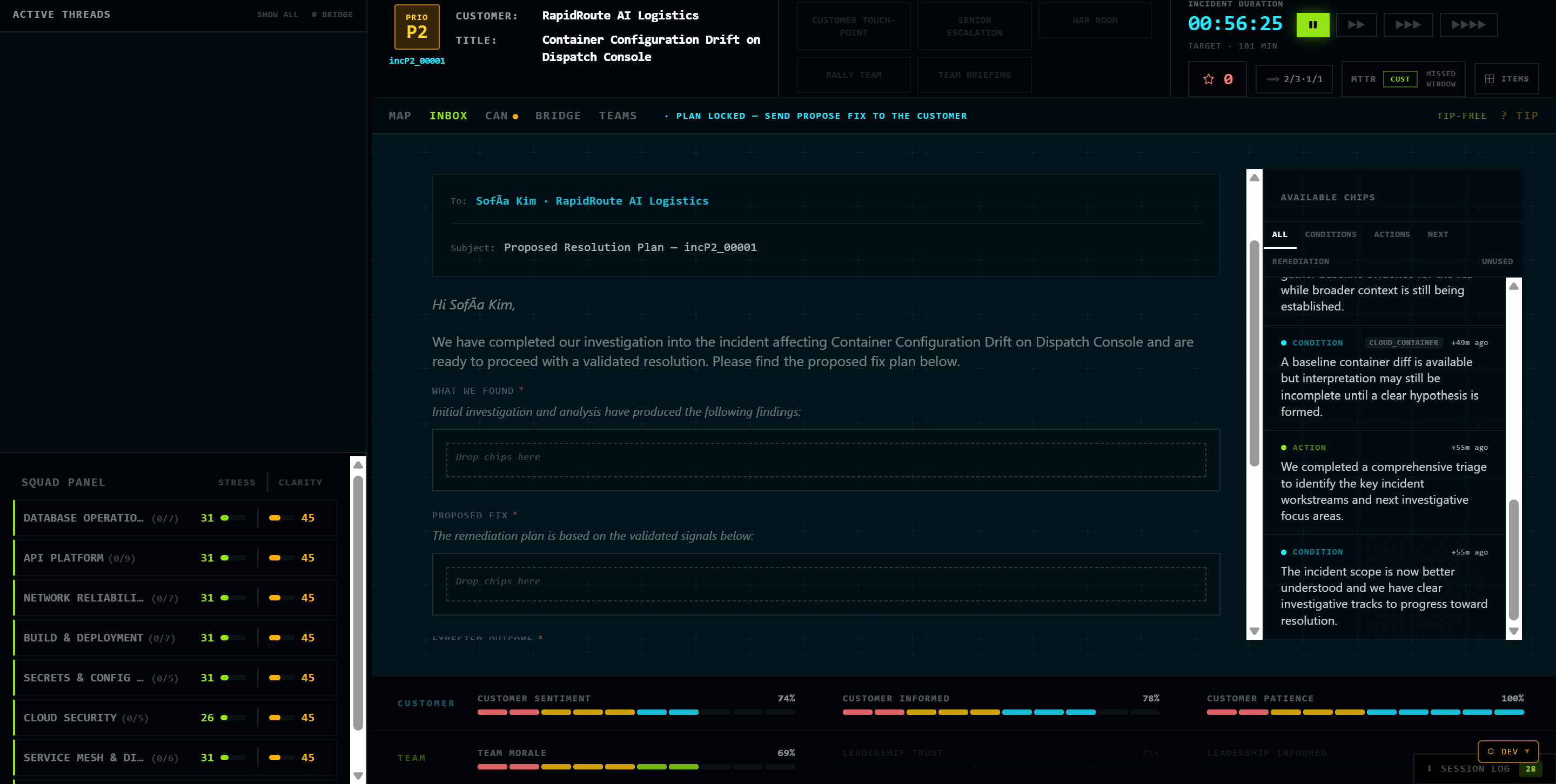Click the UNUSED filter label

click(1497, 261)
